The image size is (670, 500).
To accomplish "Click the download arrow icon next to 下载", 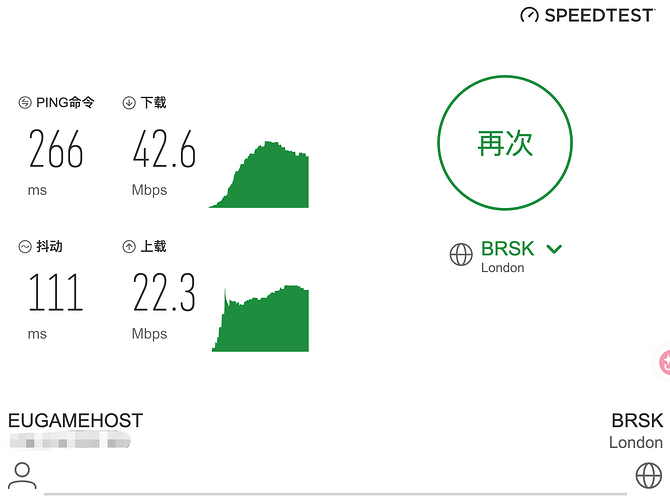I will click(x=129, y=103).
